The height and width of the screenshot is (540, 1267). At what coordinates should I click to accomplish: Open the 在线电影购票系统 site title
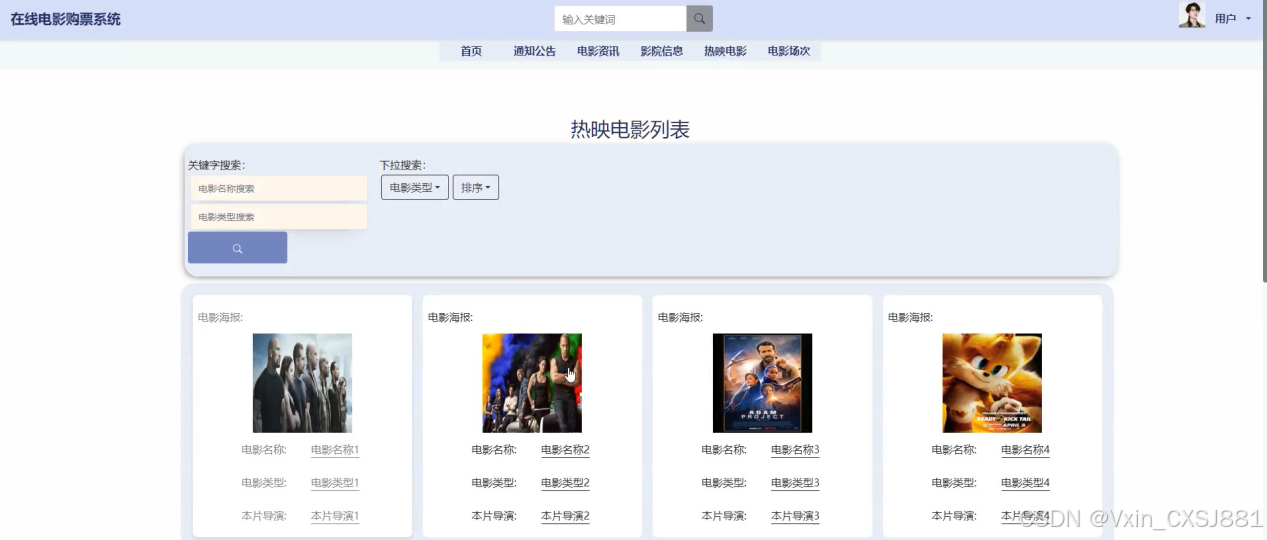tap(66, 19)
